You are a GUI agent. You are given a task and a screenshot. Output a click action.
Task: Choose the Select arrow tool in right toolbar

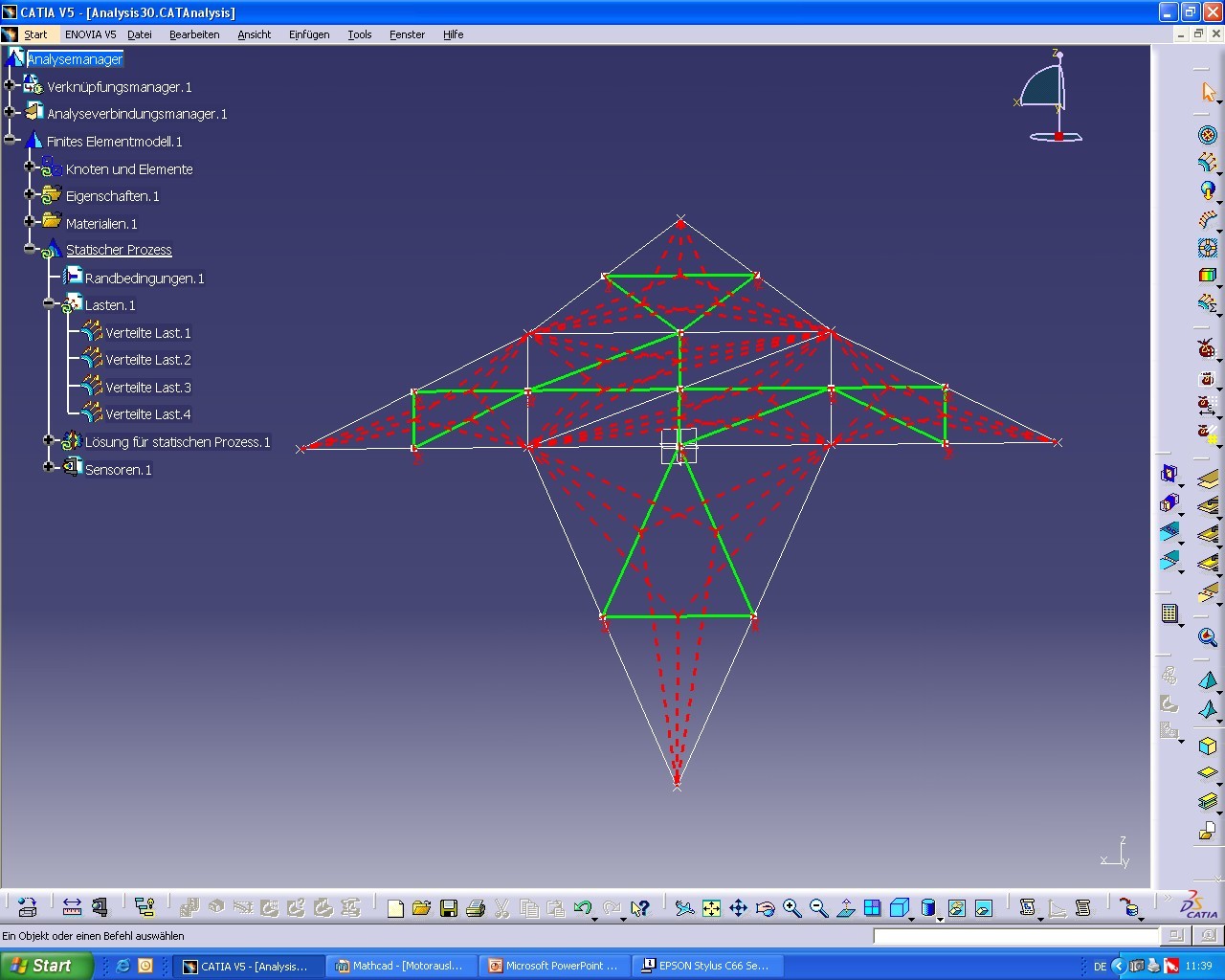click(x=1208, y=92)
